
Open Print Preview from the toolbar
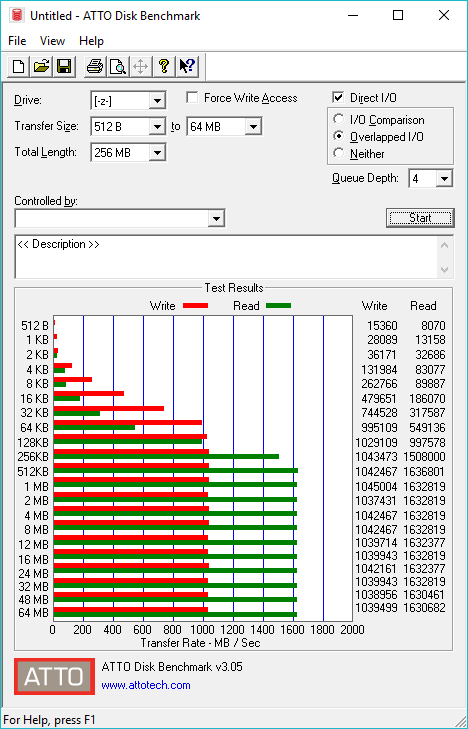(x=118, y=66)
